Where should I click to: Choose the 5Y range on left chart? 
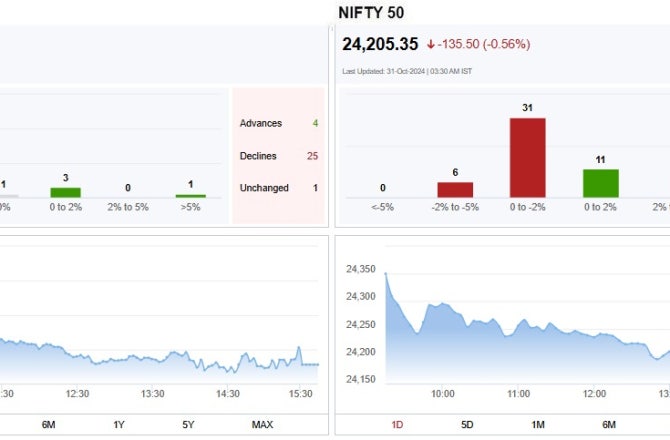tap(188, 425)
